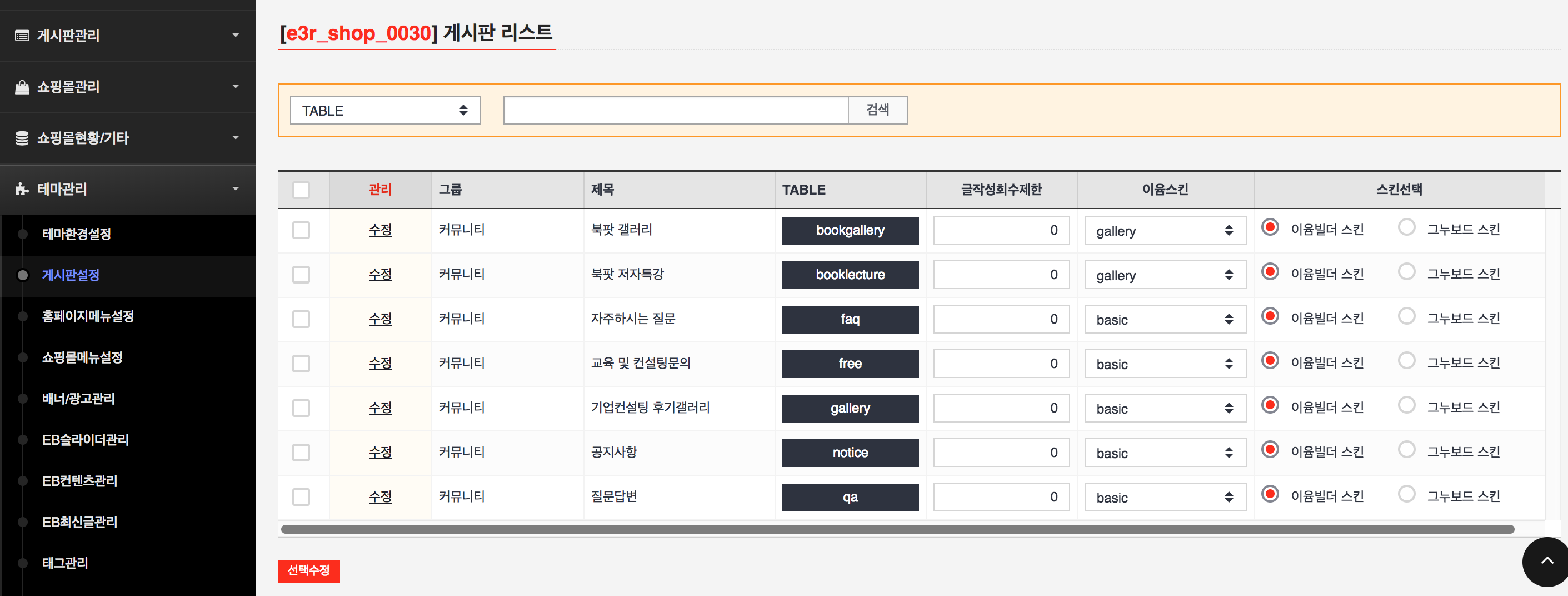Click 수정 link for 공지사항
This screenshot has height=596, width=1568.
[381, 453]
